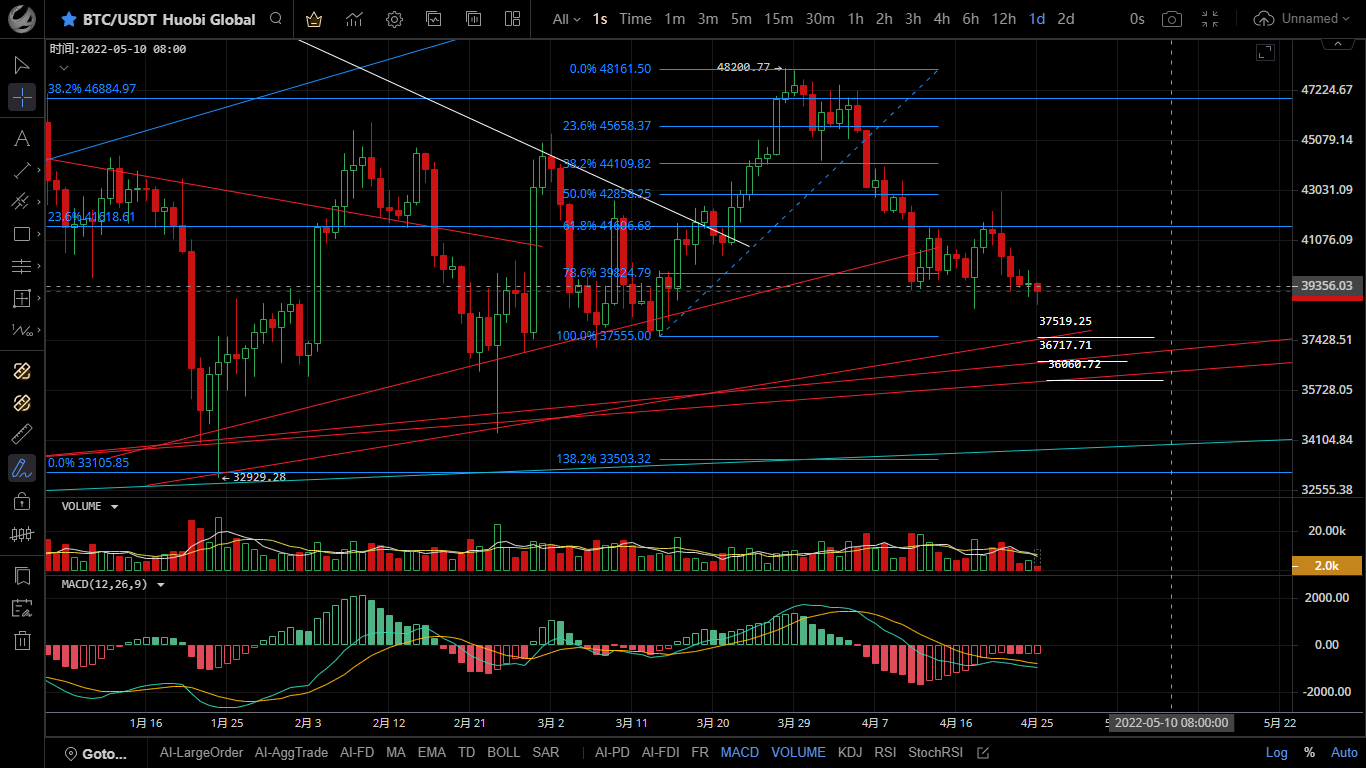The image size is (1366, 768).
Task: Switch to the 1s timeframe
Action: point(600,19)
